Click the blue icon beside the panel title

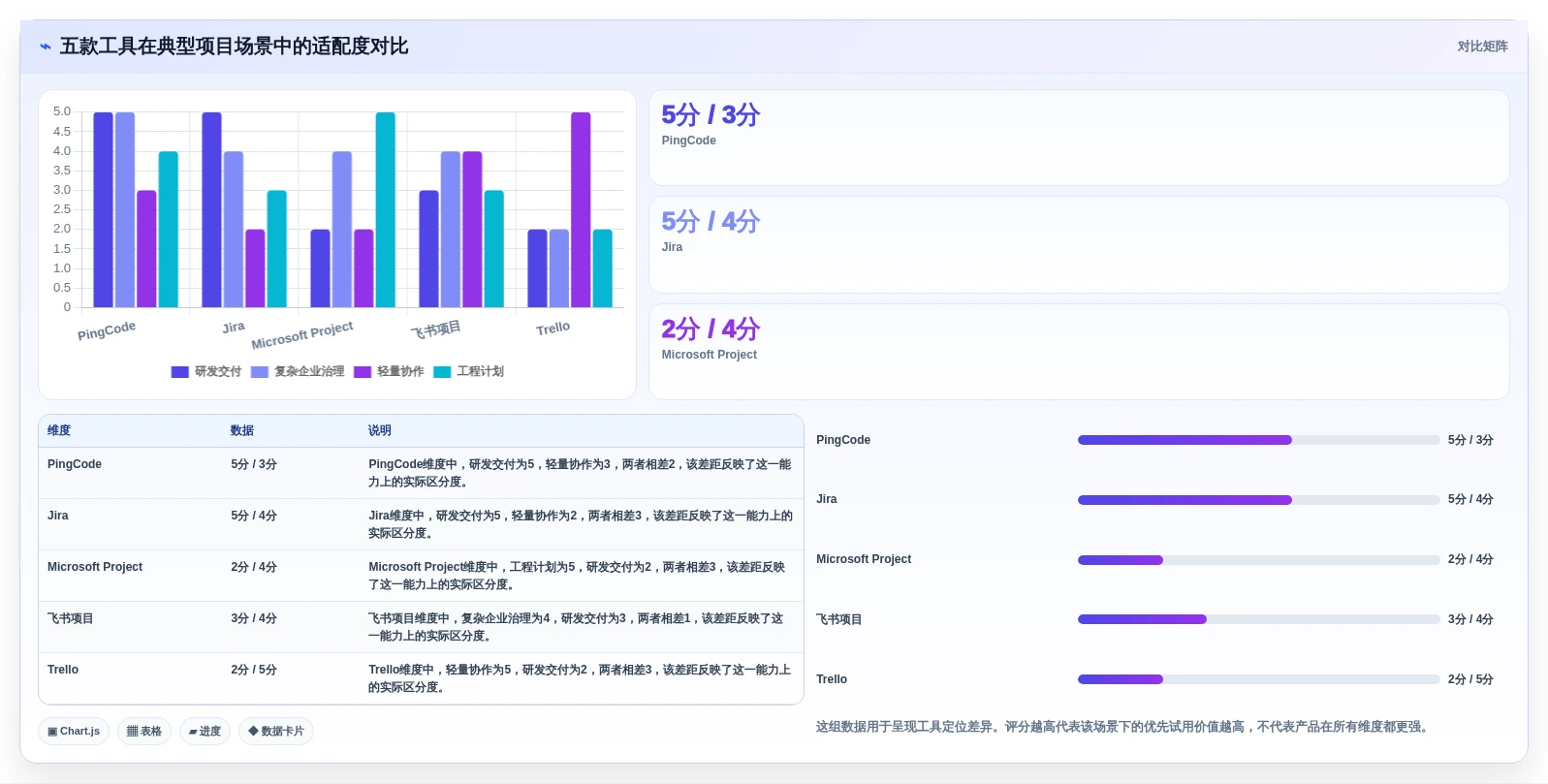pos(45,47)
